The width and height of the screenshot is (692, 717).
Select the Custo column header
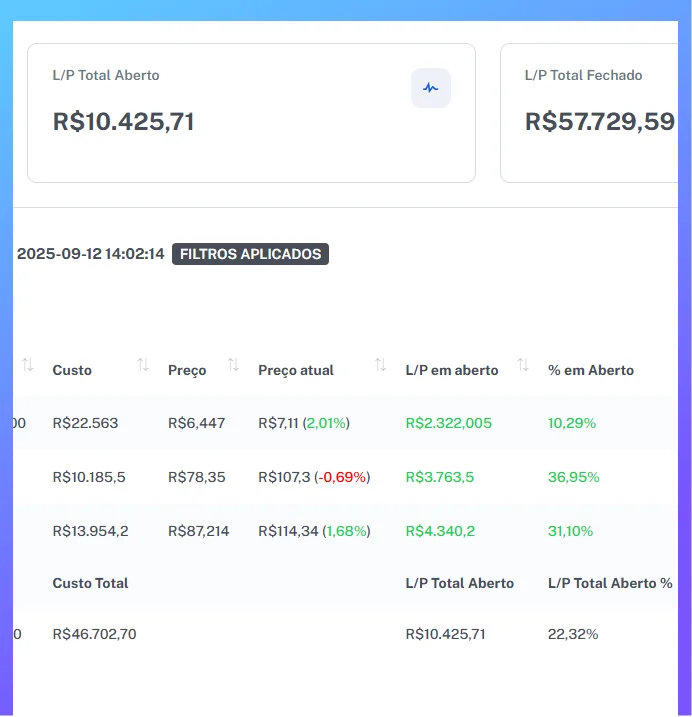(72, 370)
